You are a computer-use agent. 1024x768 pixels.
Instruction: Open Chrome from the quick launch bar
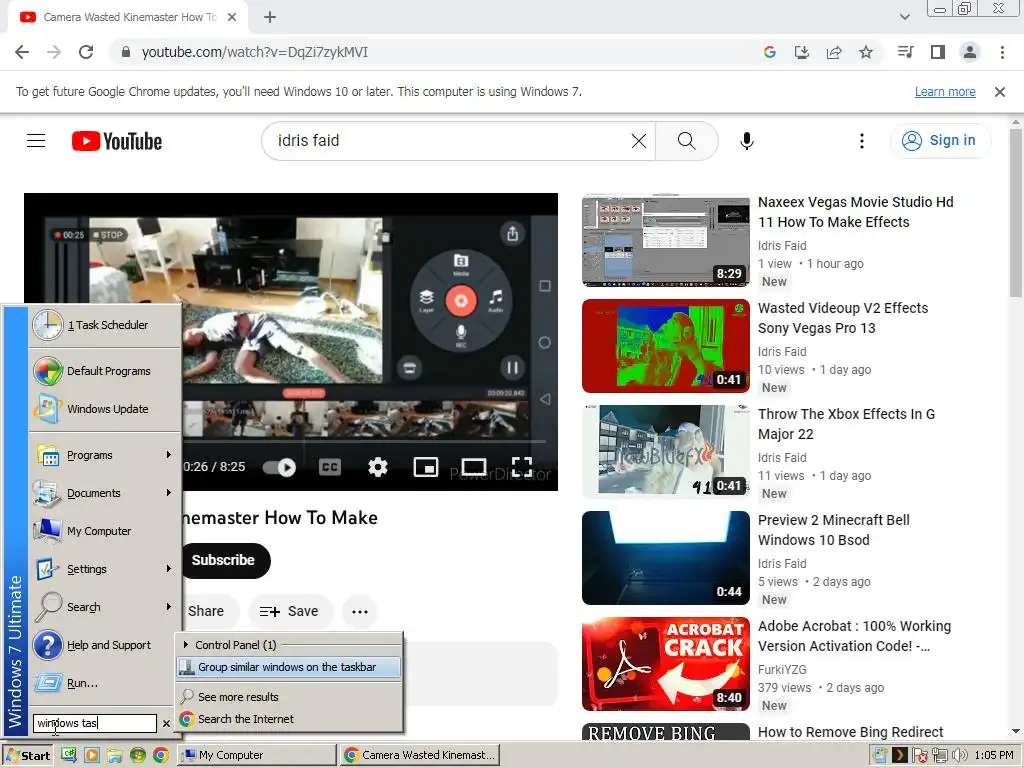[x=161, y=755]
